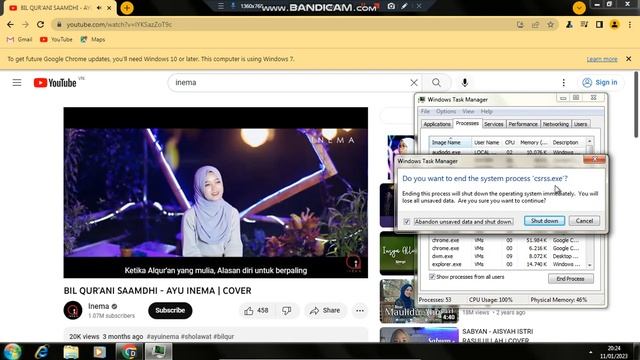The height and width of the screenshot is (360, 640).
Task: Share the video
Action: tap(325, 311)
